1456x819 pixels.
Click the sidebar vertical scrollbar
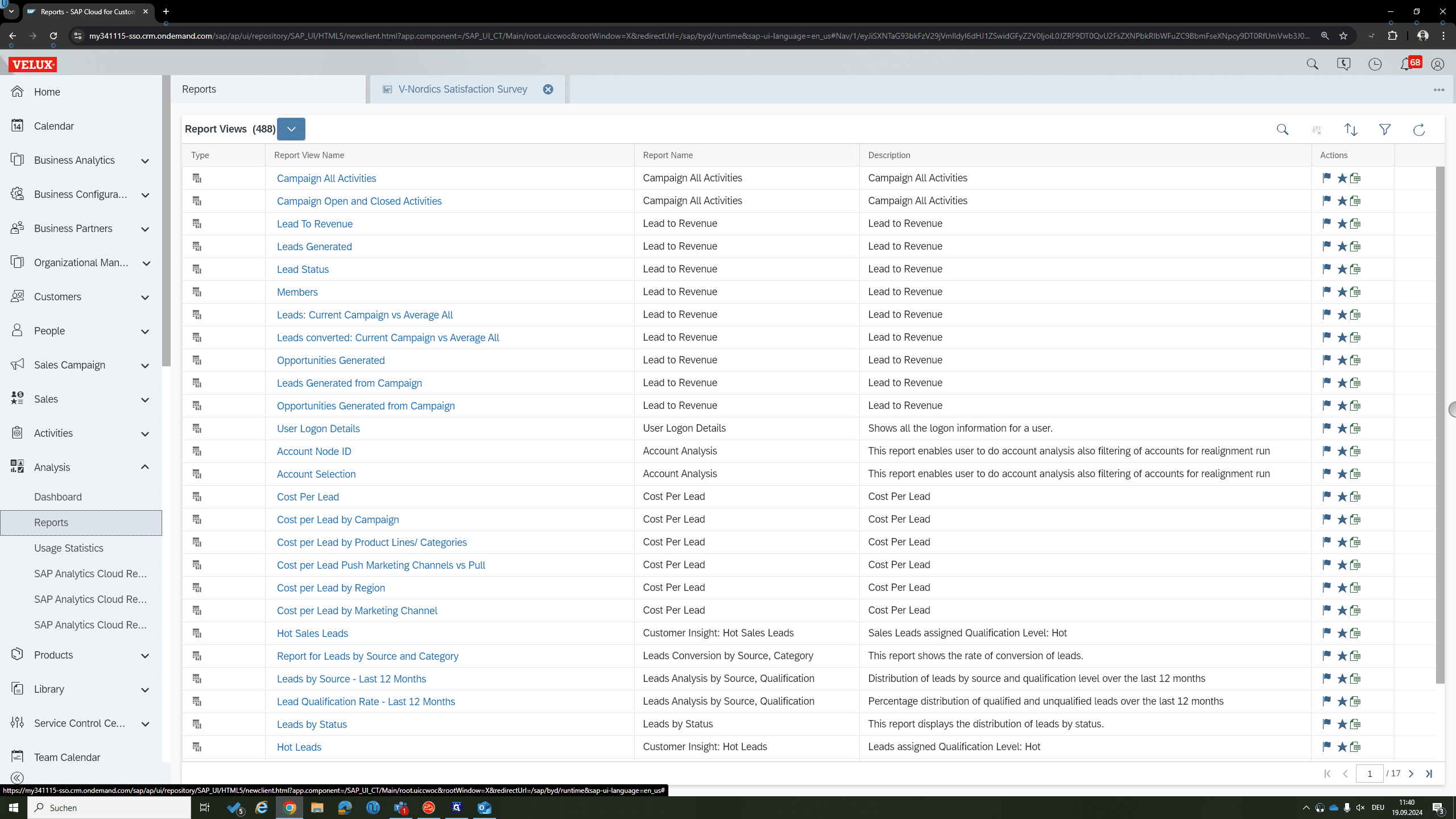click(x=166, y=221)
